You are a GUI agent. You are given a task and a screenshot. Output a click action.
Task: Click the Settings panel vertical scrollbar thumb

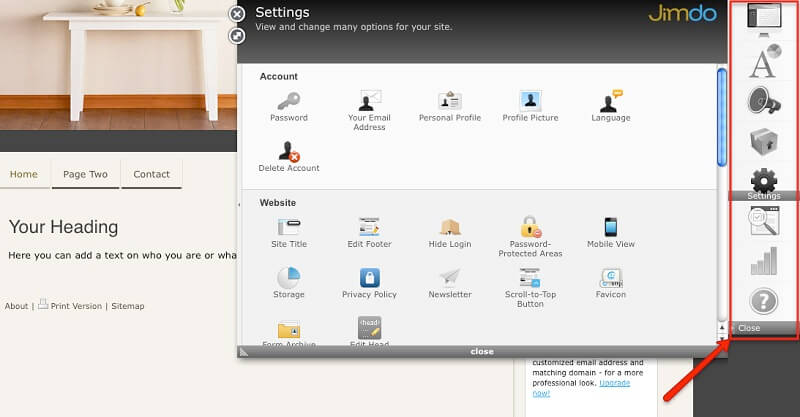(x=721, y=117)
